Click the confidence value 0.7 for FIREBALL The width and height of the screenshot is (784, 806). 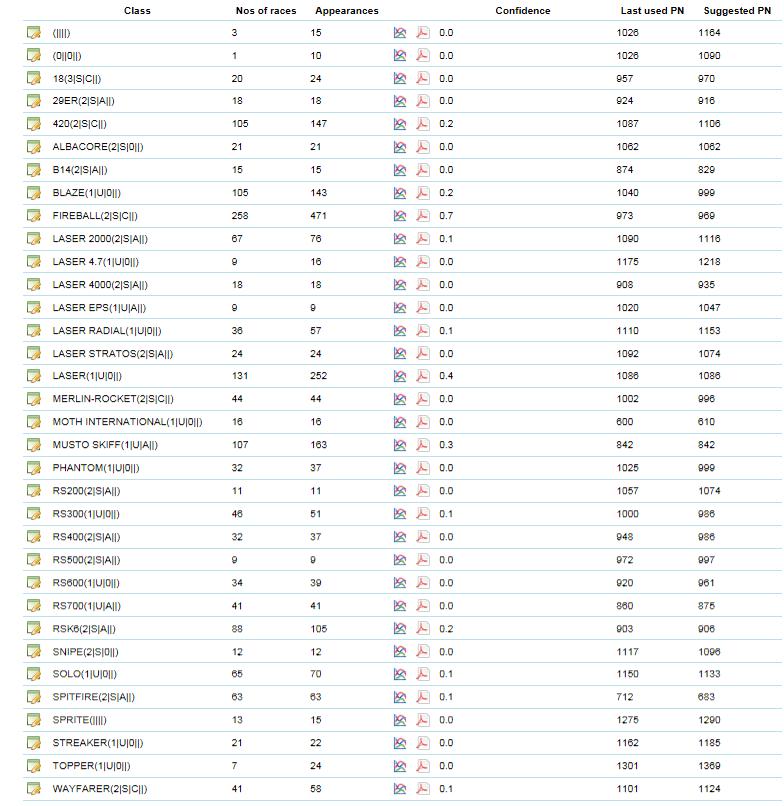tap(446, 216)
